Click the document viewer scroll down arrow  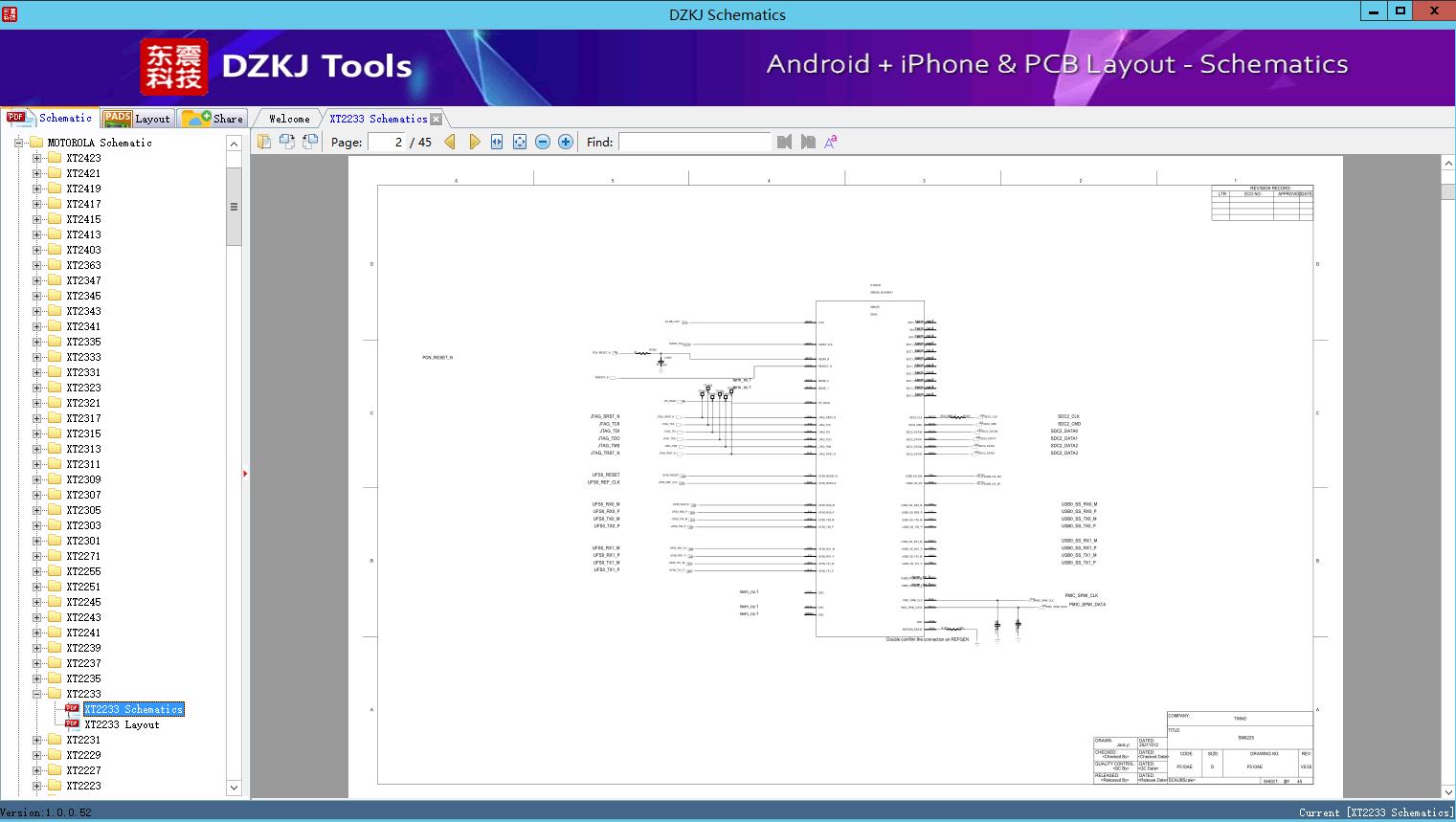tap(1448, 792)
